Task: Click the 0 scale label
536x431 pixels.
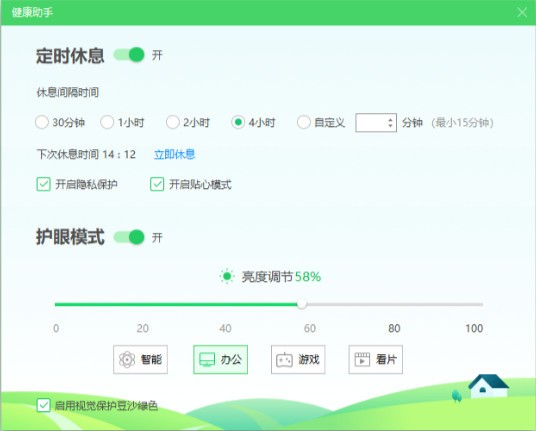Action: click(x=56, y=328)
